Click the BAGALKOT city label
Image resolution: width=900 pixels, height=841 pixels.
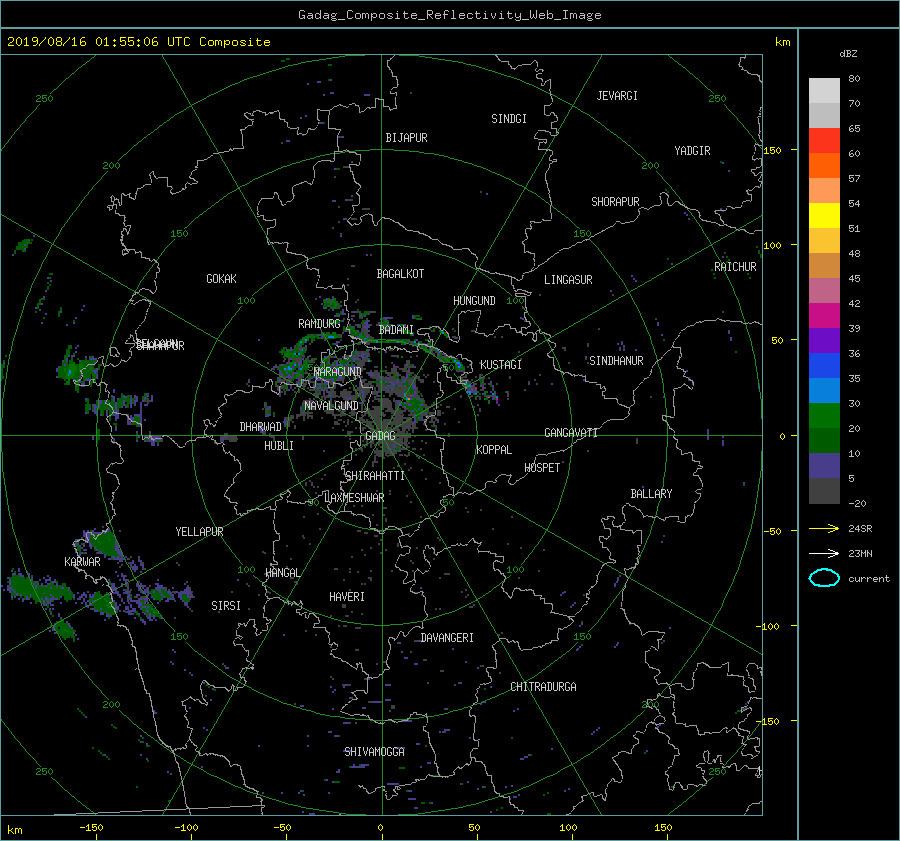[400, 274]
